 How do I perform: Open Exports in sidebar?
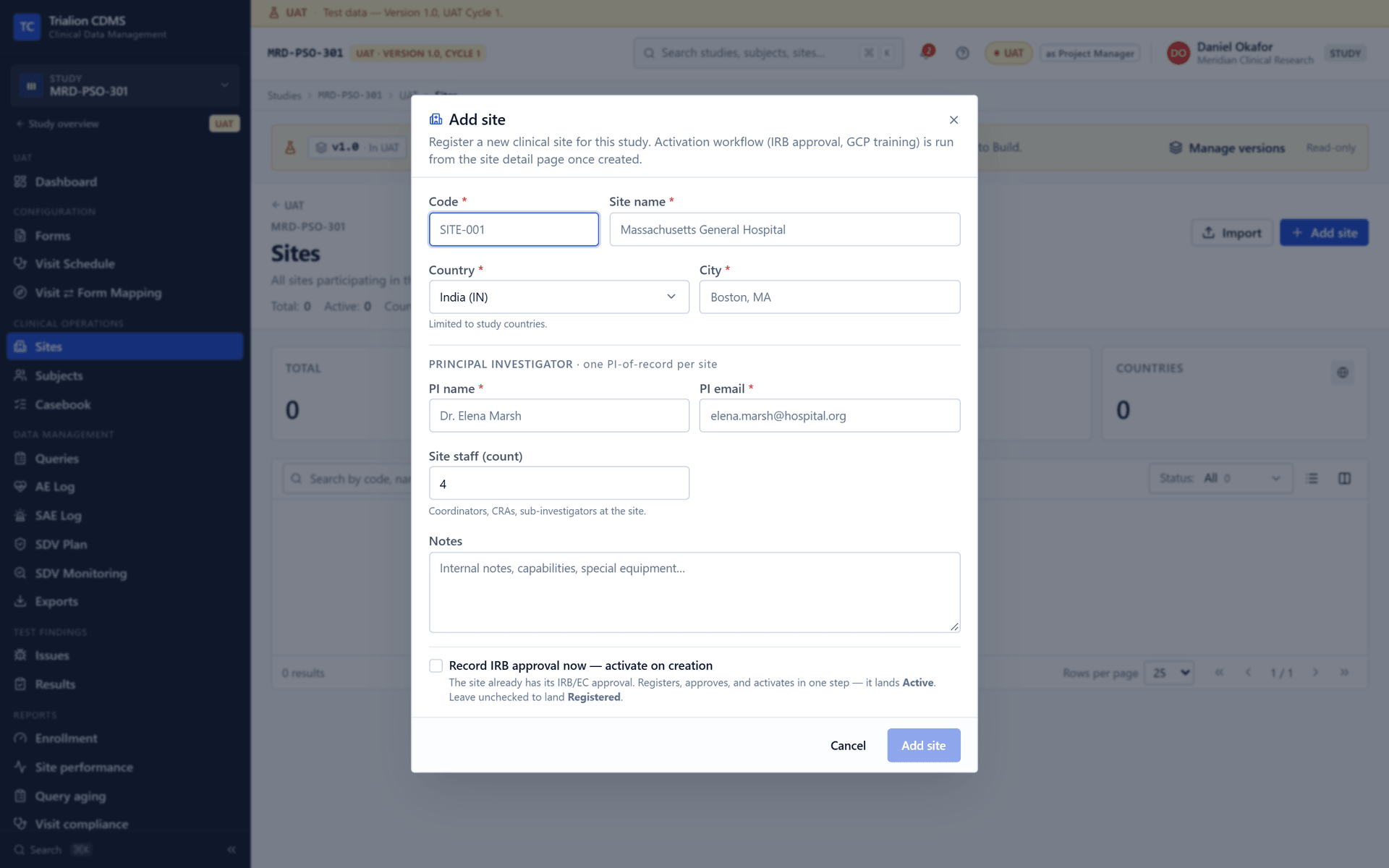pos(125,601)
